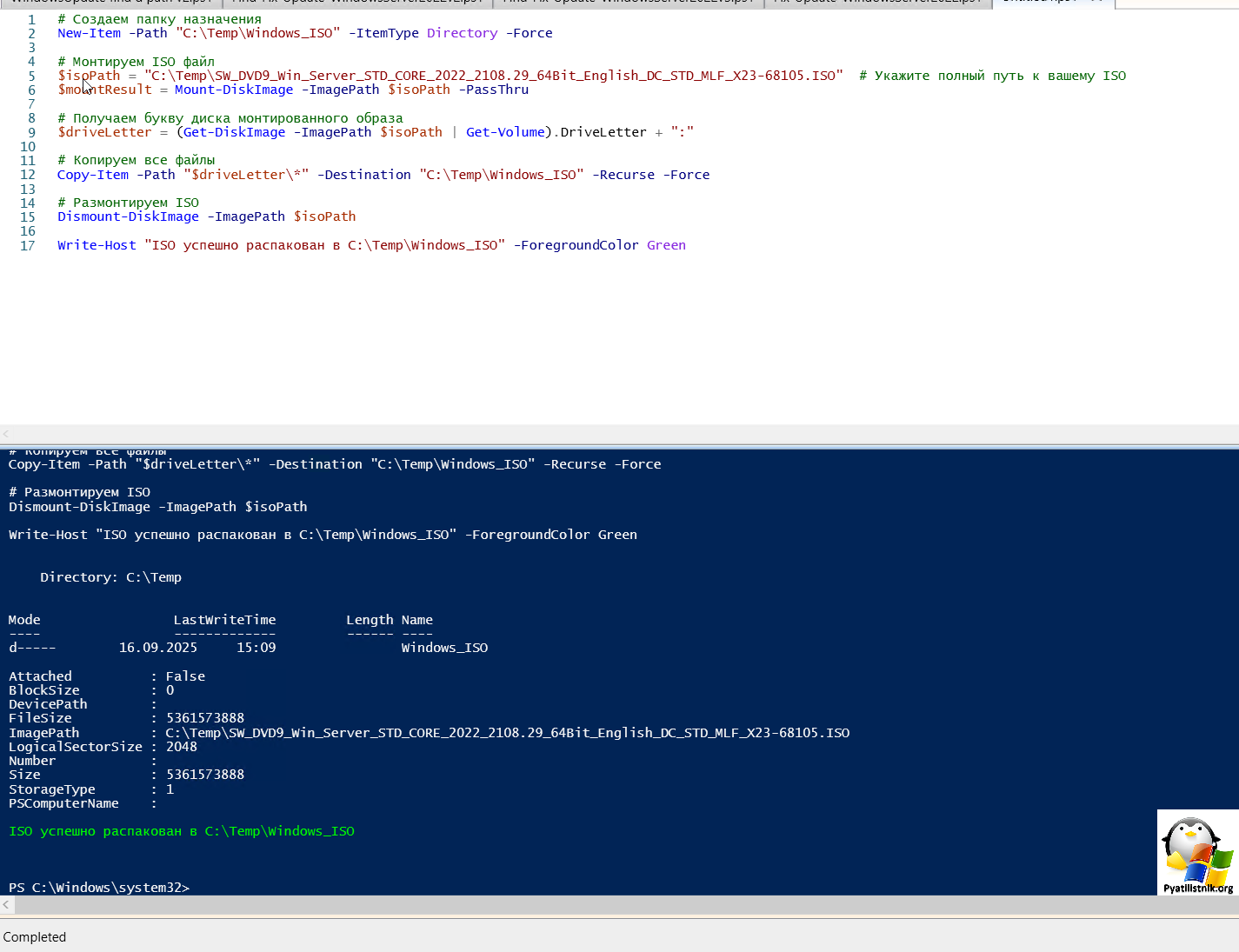The height and width of the screenshot is (952, 1239).
Task: Click line number 17 in the gutter
Action: 28,246
